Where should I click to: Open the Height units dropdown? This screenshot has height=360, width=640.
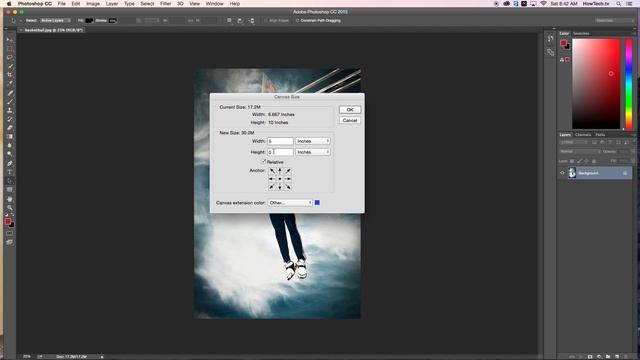click(x=313, y=152)
